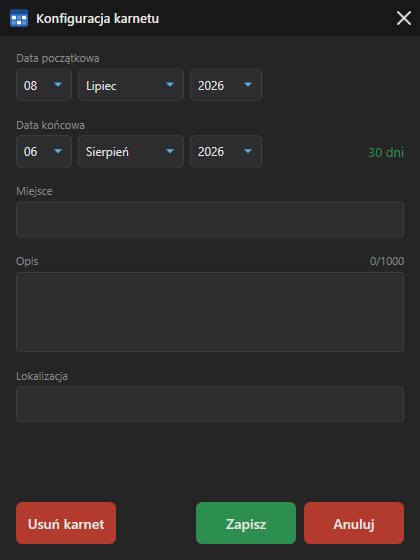
Task: Open the start date year dropdown
Action: [x=226, y=85]
